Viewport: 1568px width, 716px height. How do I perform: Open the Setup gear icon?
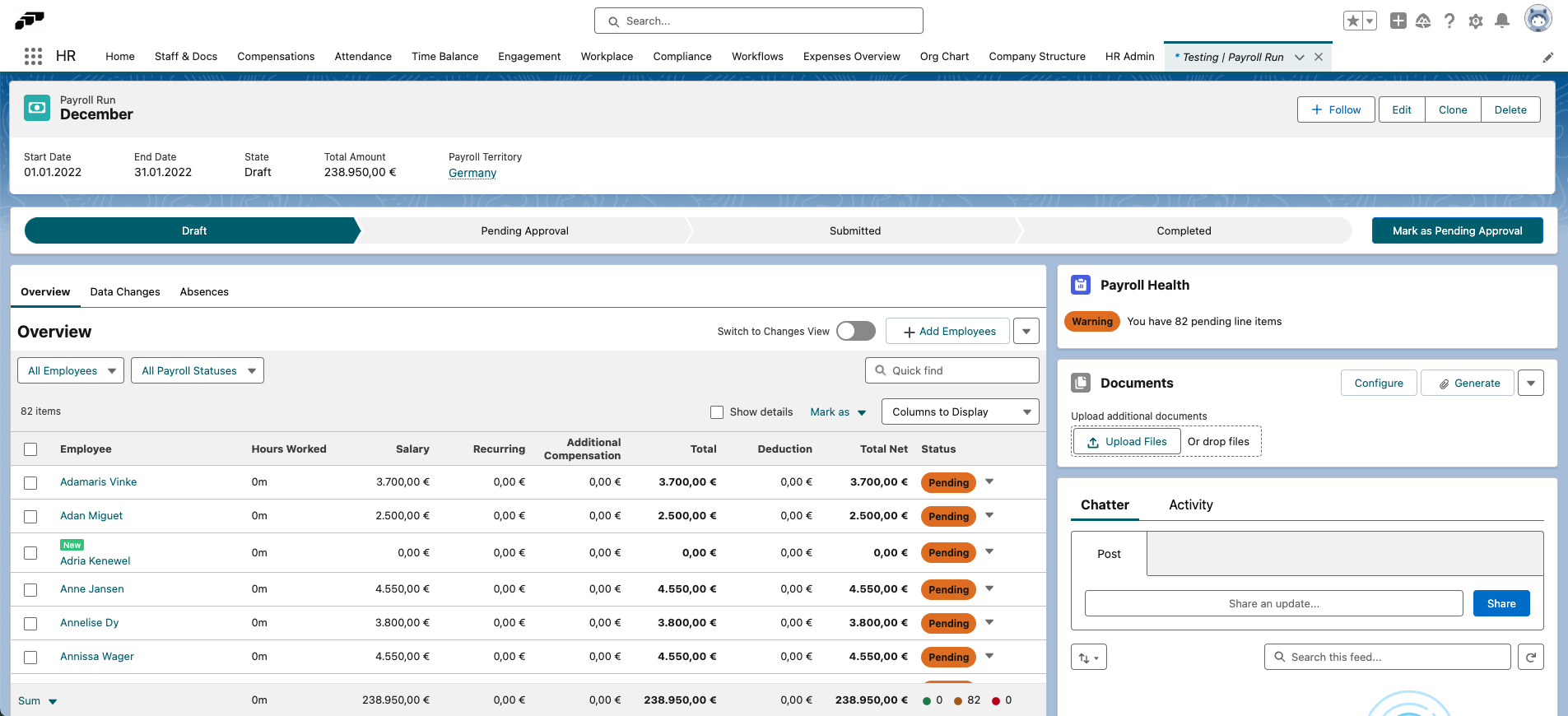pos(1475,21)
